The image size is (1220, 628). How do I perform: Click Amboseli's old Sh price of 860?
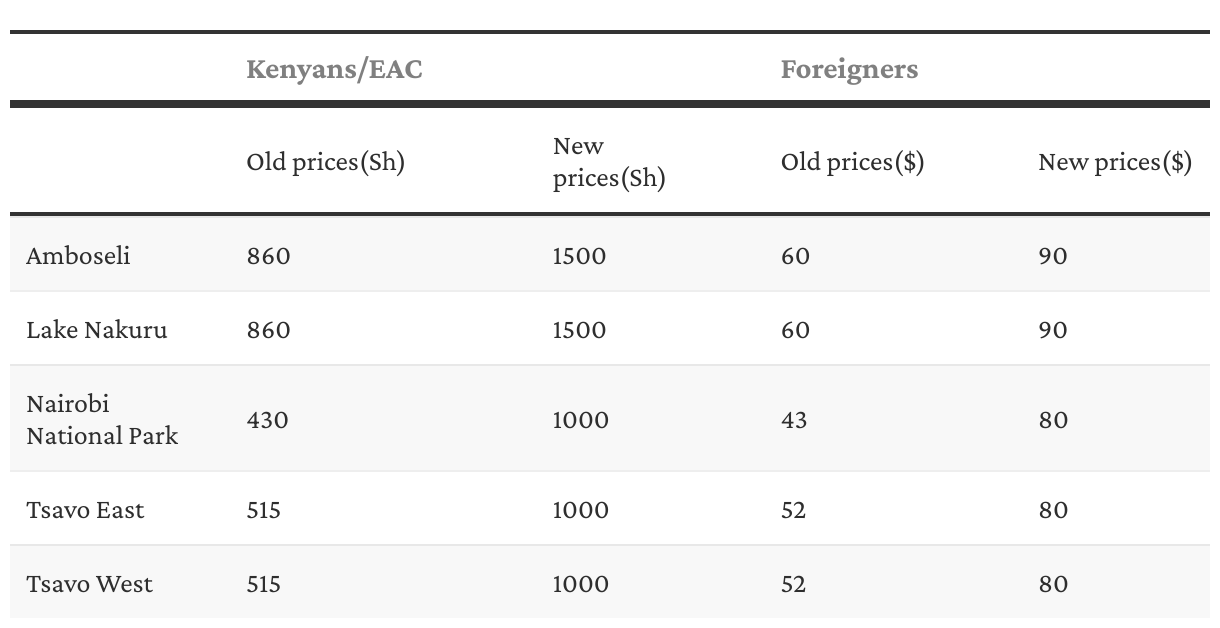[x=268, y=256]
